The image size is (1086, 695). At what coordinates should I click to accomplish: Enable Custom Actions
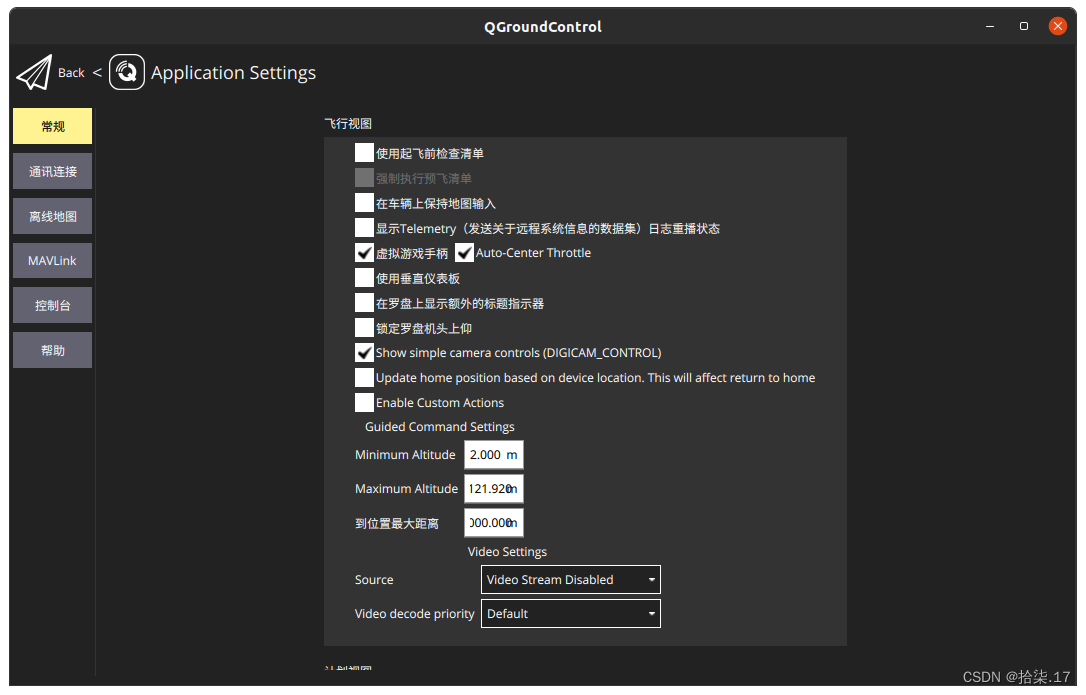click(x=365, y=402)
